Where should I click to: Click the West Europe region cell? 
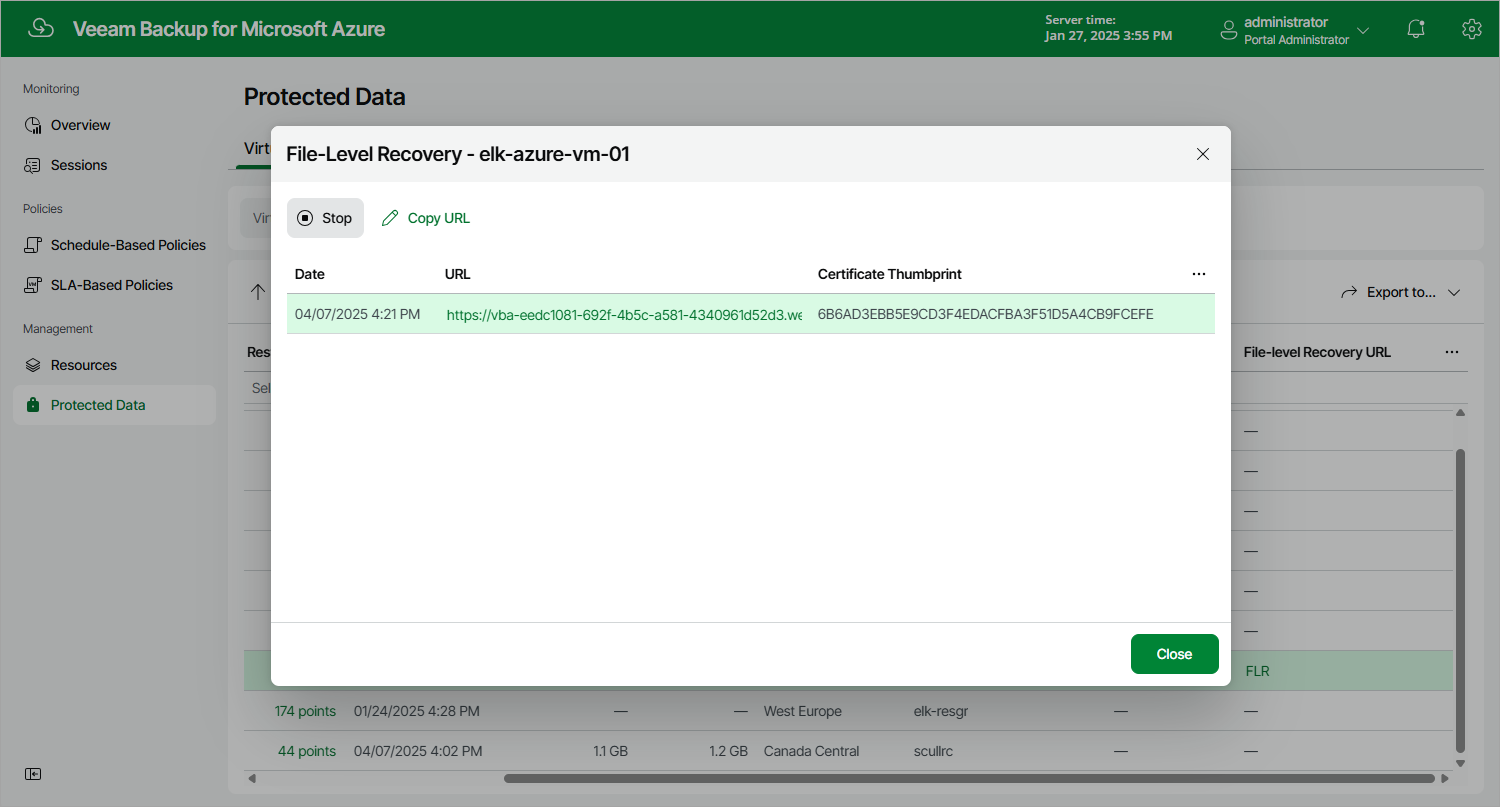803,711
